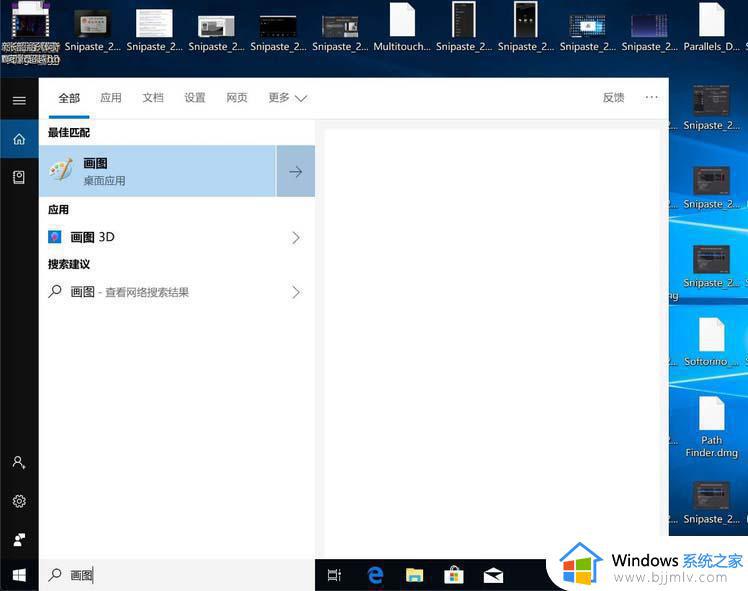Select first Snipaste_2 thumbnail in top row
Screen dimensions: 748x591
93,29
